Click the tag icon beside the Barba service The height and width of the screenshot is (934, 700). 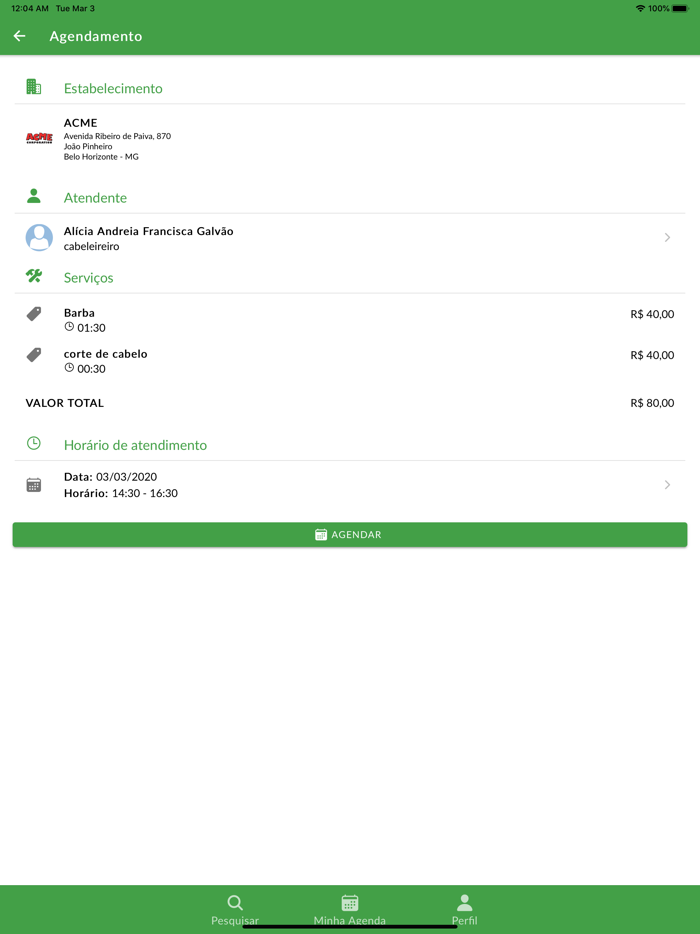pos(34,314)
